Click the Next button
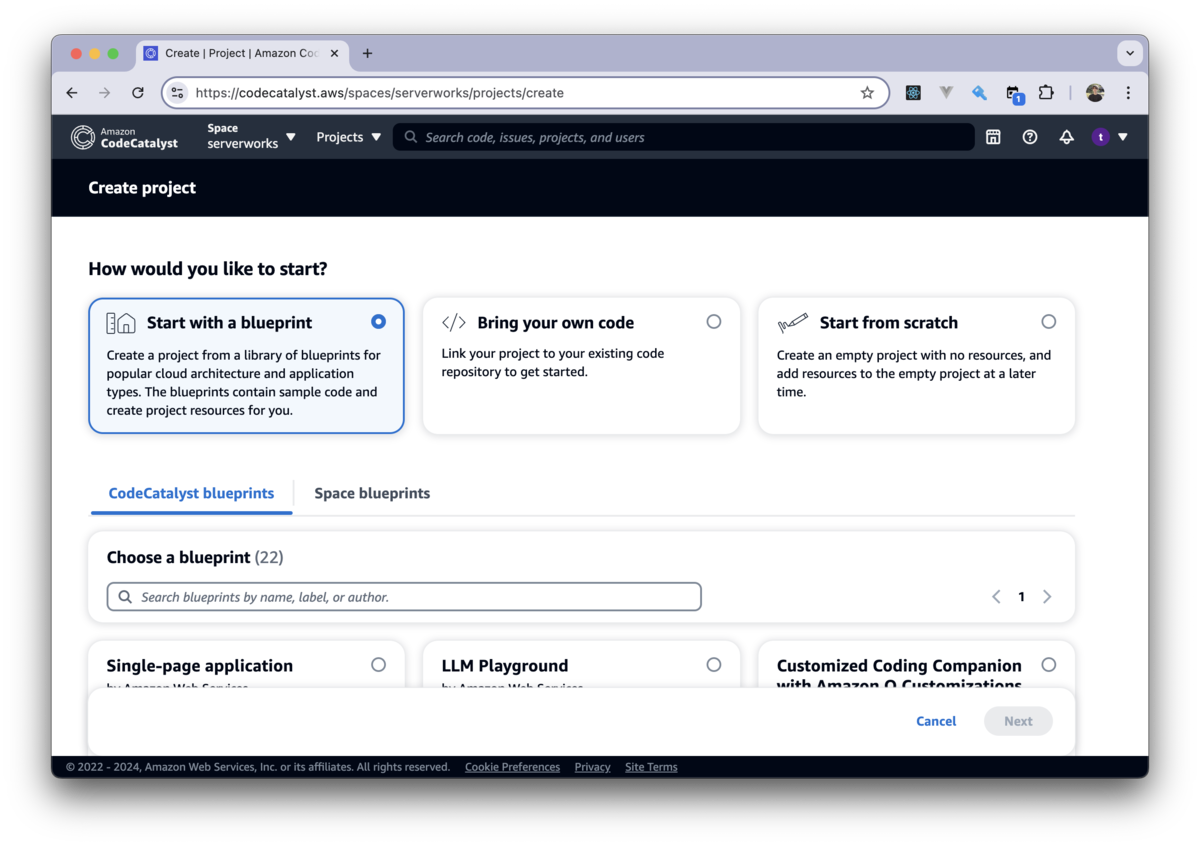Screen dimensions: 1200x846 click(x=1018, y=721)
